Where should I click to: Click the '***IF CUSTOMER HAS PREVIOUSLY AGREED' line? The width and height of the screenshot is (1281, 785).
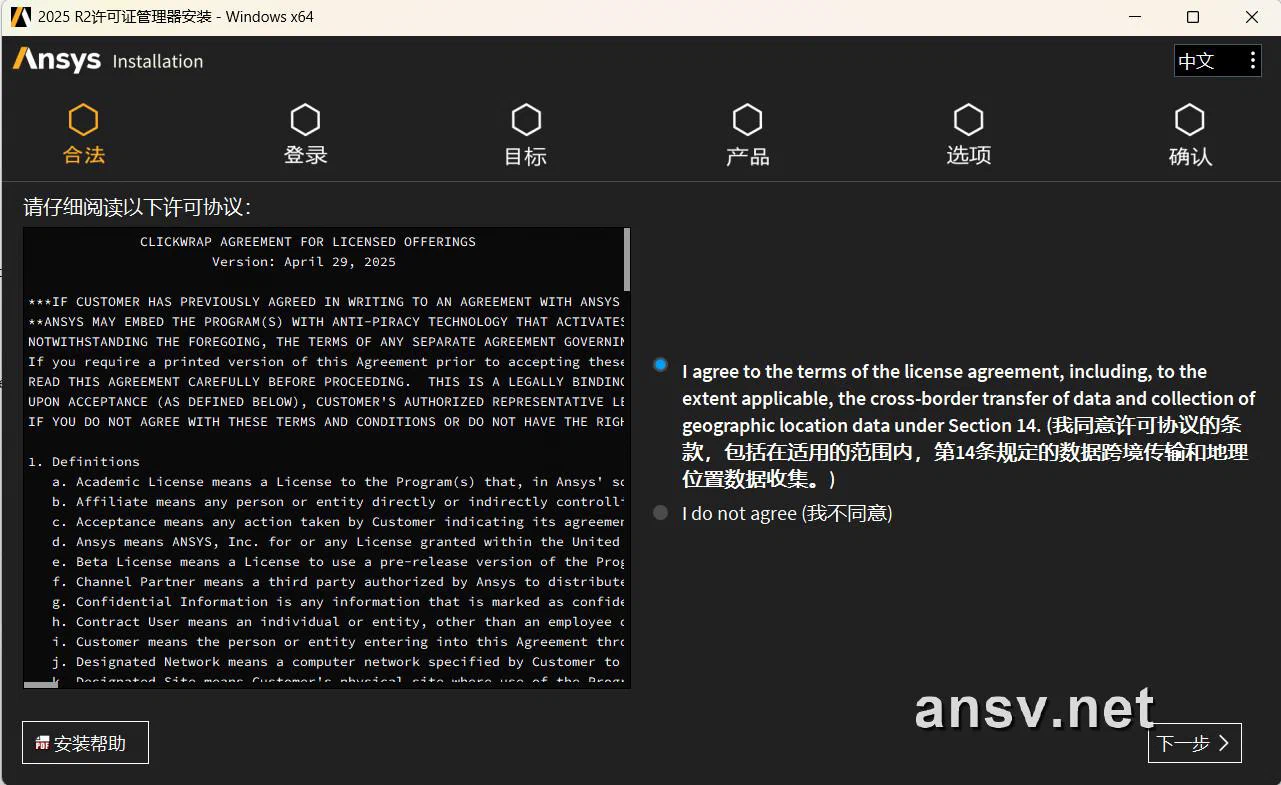tap(326, 302)
